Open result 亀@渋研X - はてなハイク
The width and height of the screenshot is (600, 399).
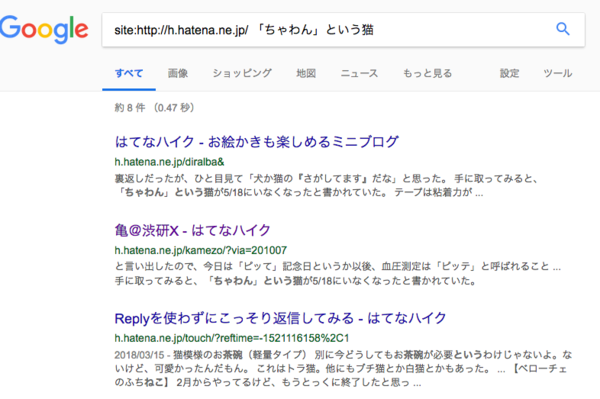(192, 230)
